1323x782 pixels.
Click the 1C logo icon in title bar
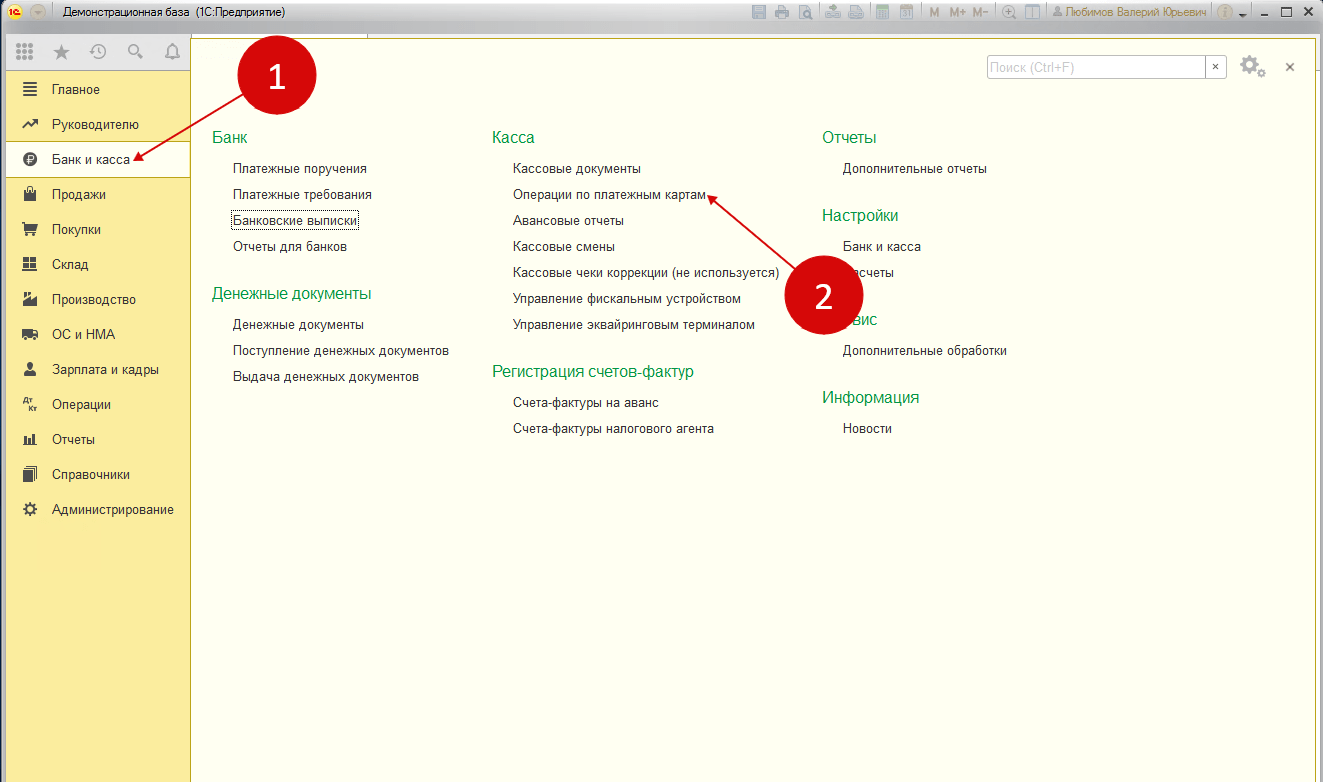click(15, 12)
